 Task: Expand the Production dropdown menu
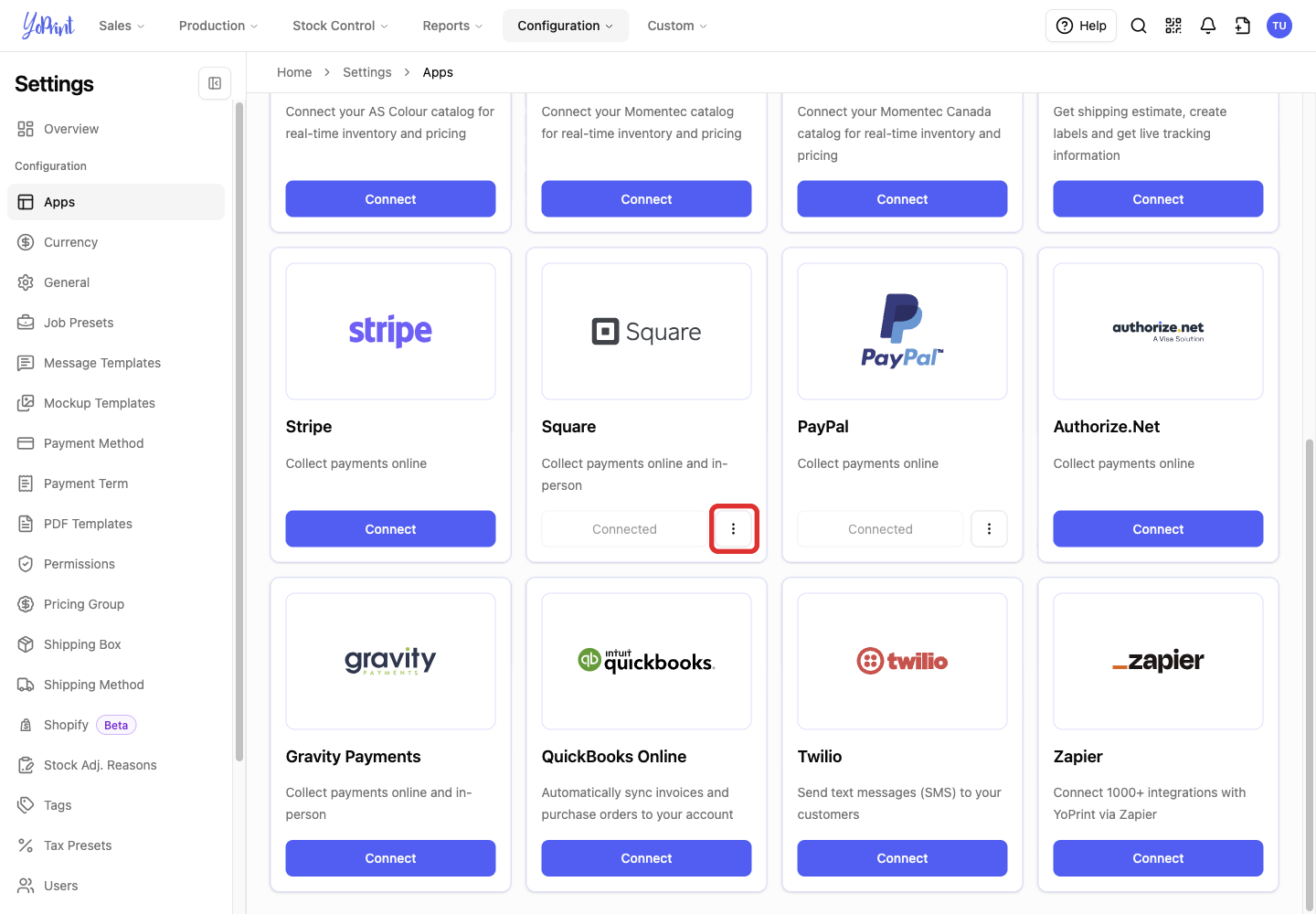coord(218,26)
